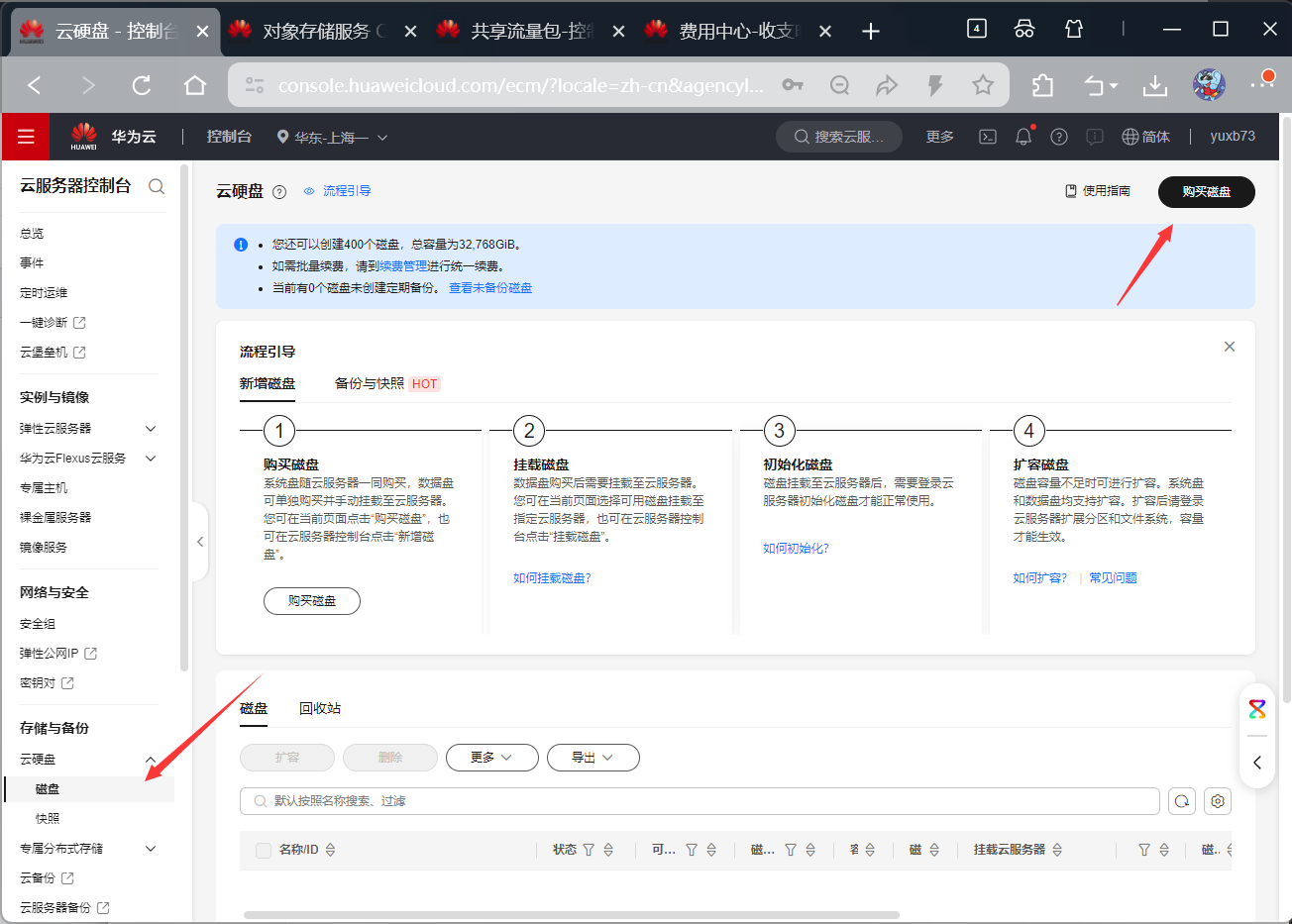
Task: Open the CloudShell terminal icon
Action: (x=988, y=137)
